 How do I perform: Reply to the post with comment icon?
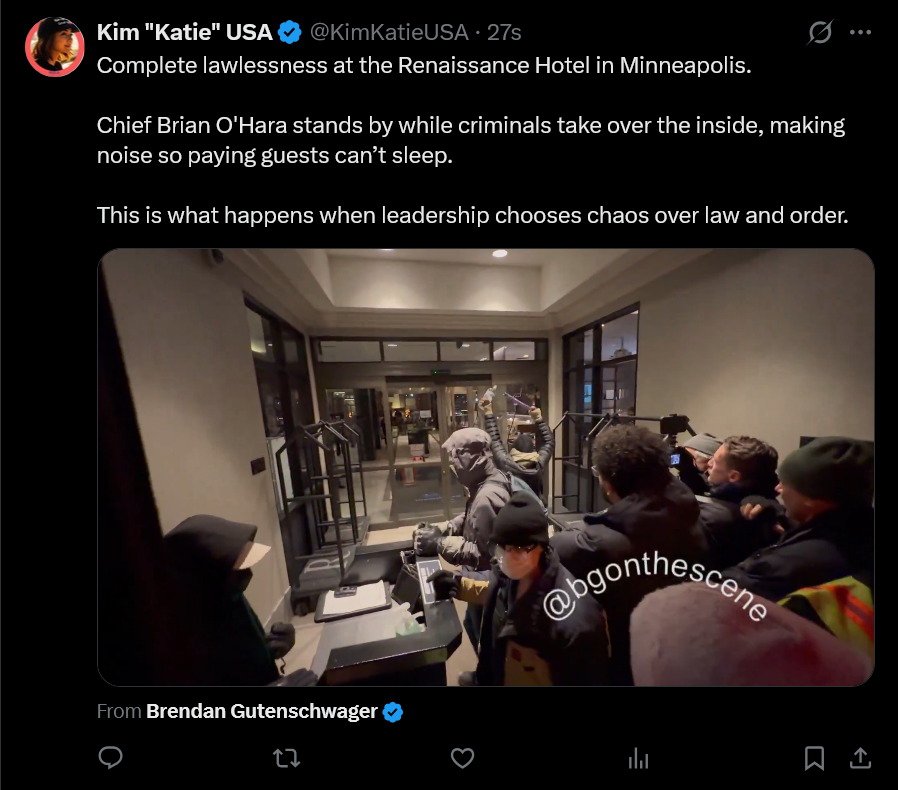point(111,758)
